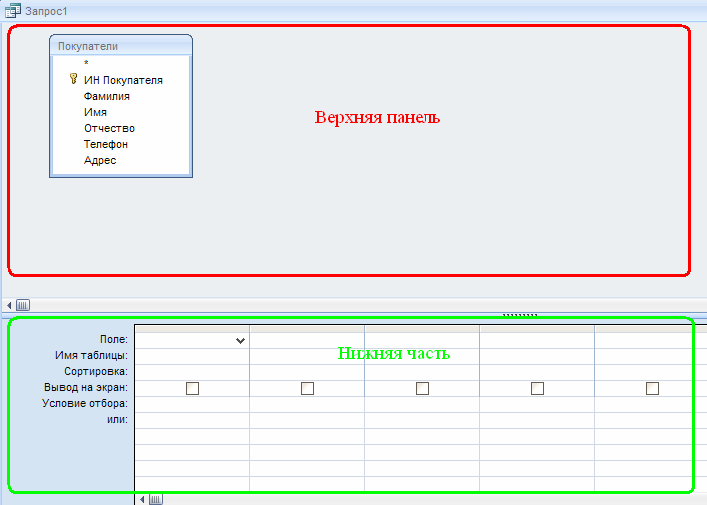This screenshot has width=707, height=505.
Task: Open the Поле dropdown in first column
Action: click(x=240, y=340)
